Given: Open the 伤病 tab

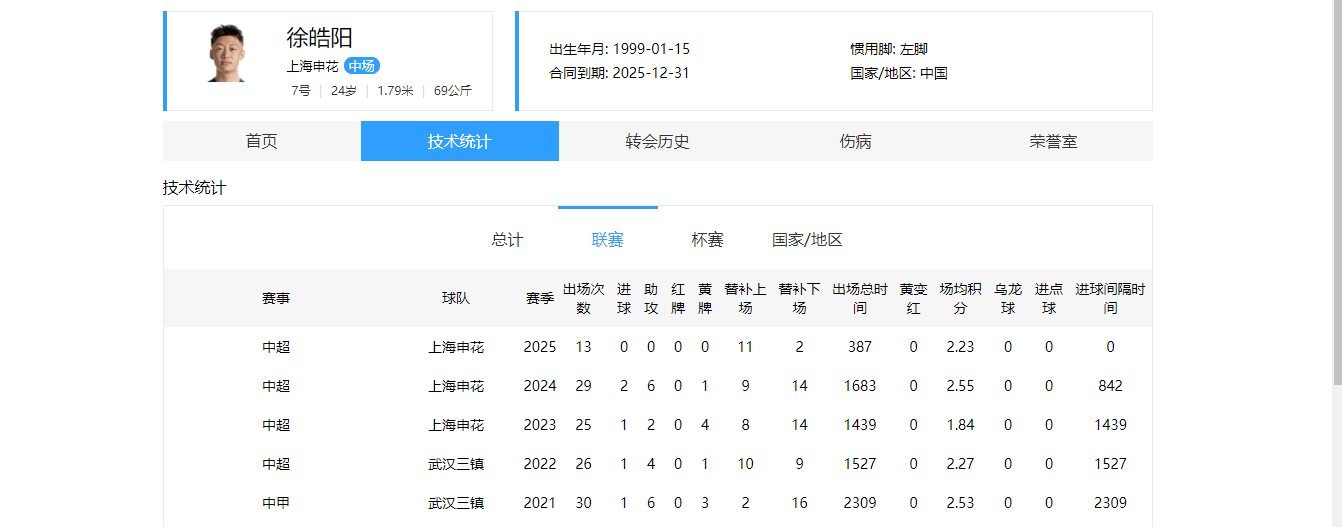Looking at the screenshot, I should (855, 141).
